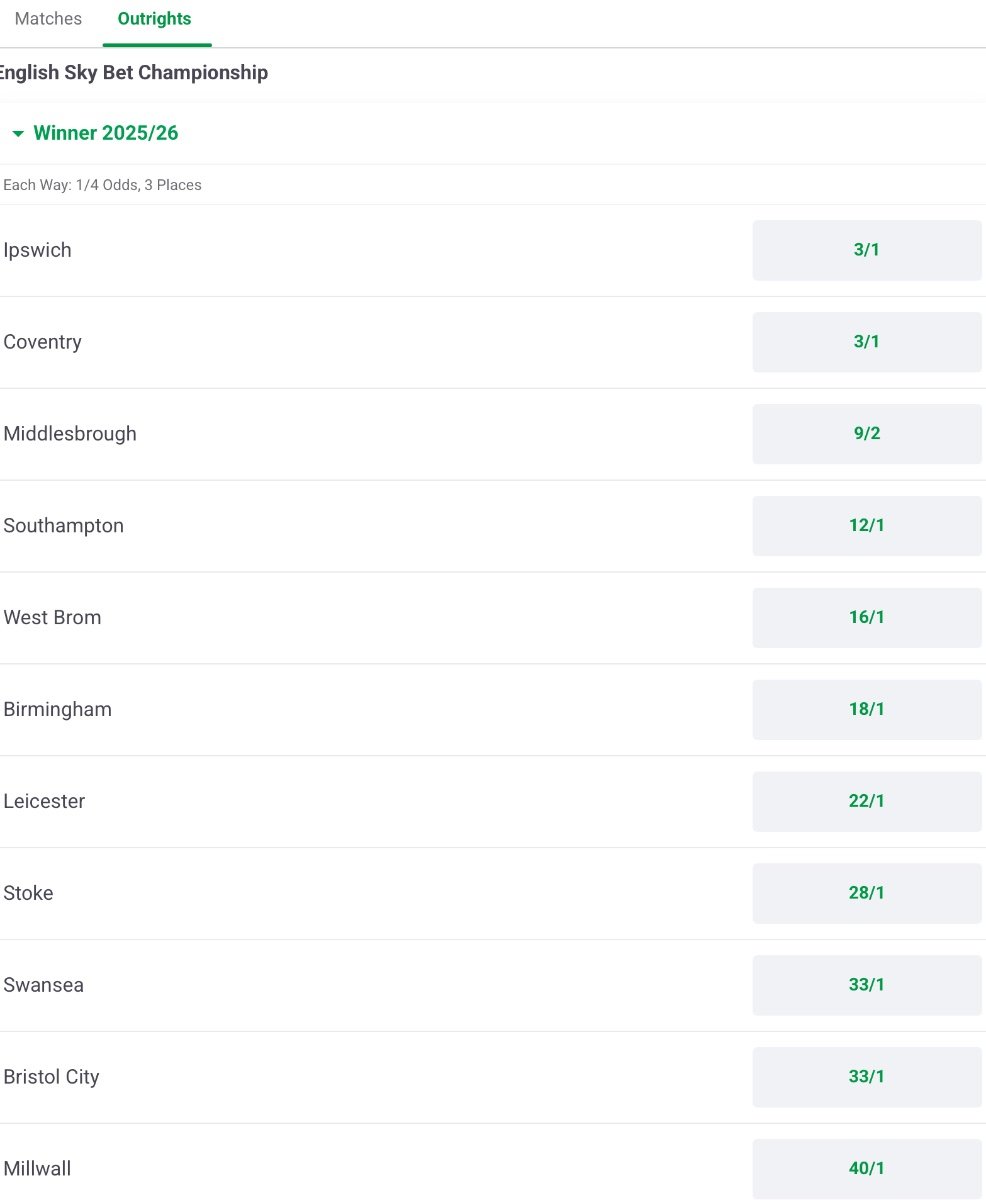The image size is (986, 1200).
Task: Click Birmingham 18/1 odds button
Action: tap(866, 710)
